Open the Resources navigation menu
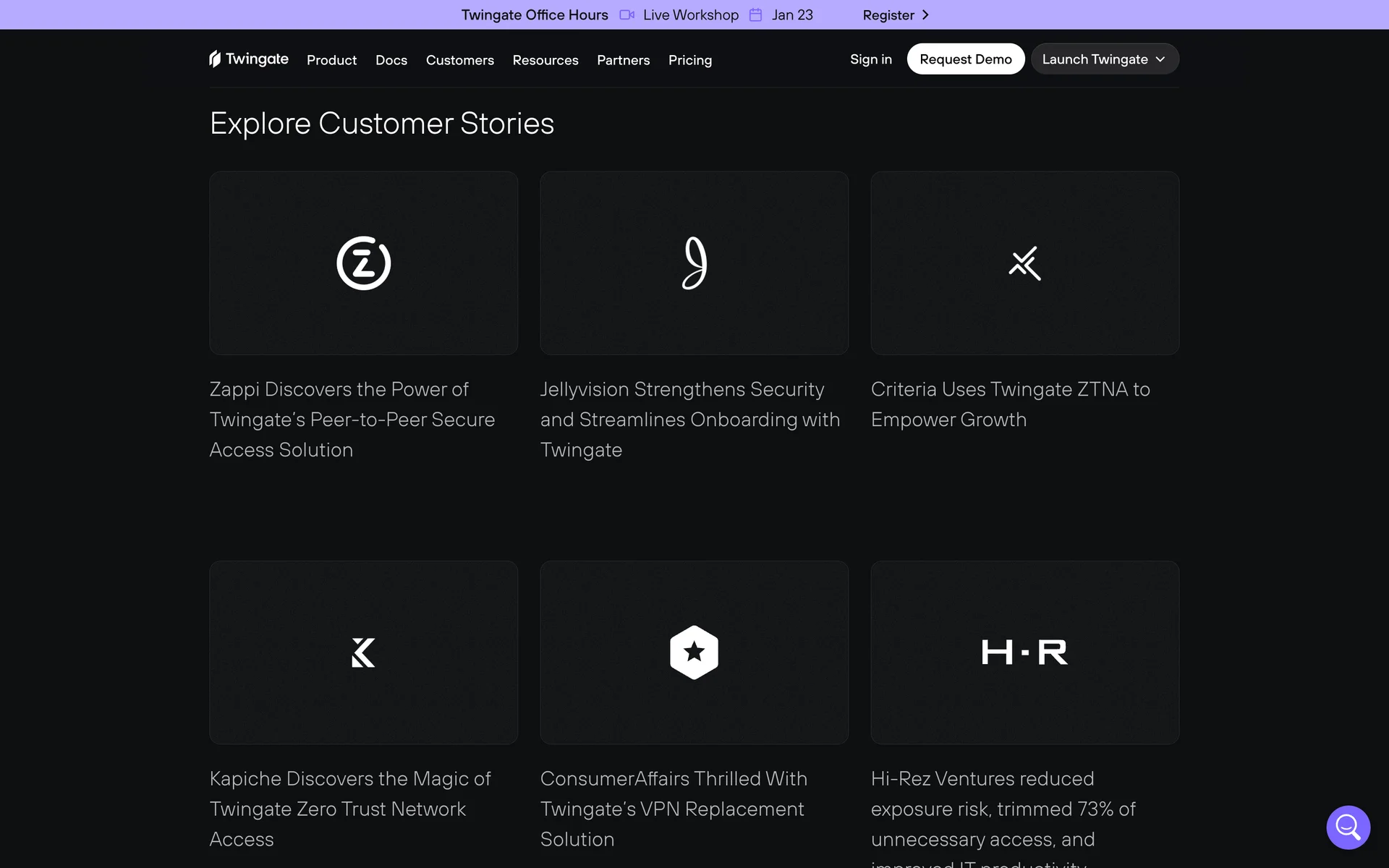The height and width of the screenshot is (868, 1389). pyautogui.click(x=545, y=60)
